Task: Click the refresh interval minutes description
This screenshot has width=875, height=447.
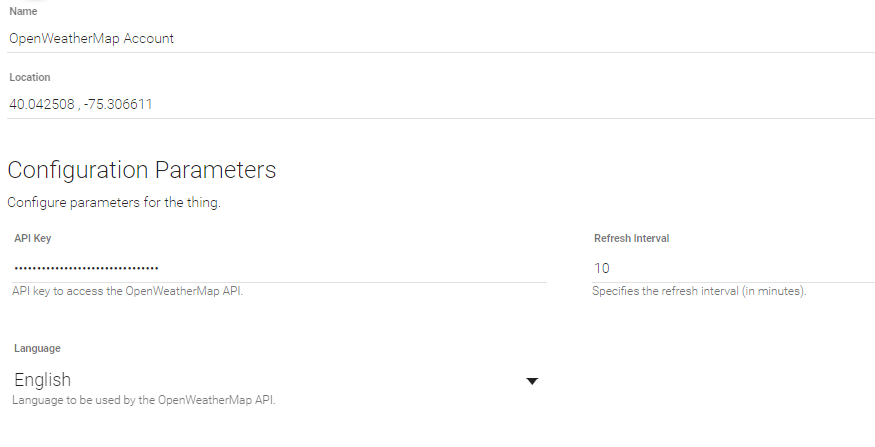Action: click(699, 292)
